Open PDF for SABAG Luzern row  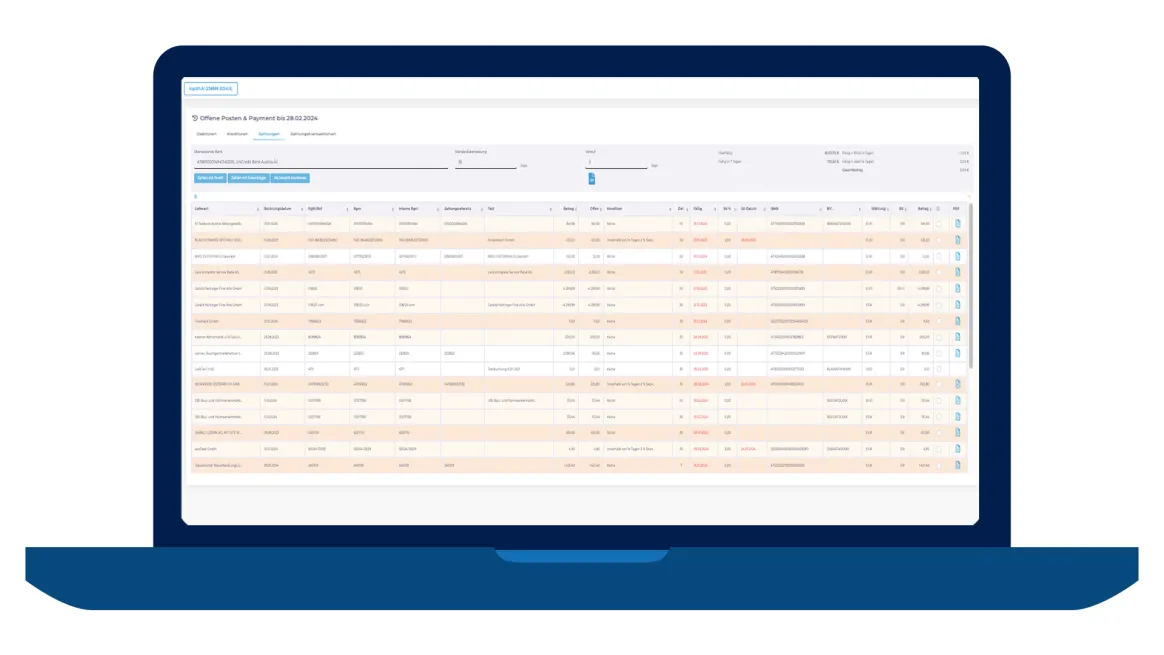(x=958, y=432)
